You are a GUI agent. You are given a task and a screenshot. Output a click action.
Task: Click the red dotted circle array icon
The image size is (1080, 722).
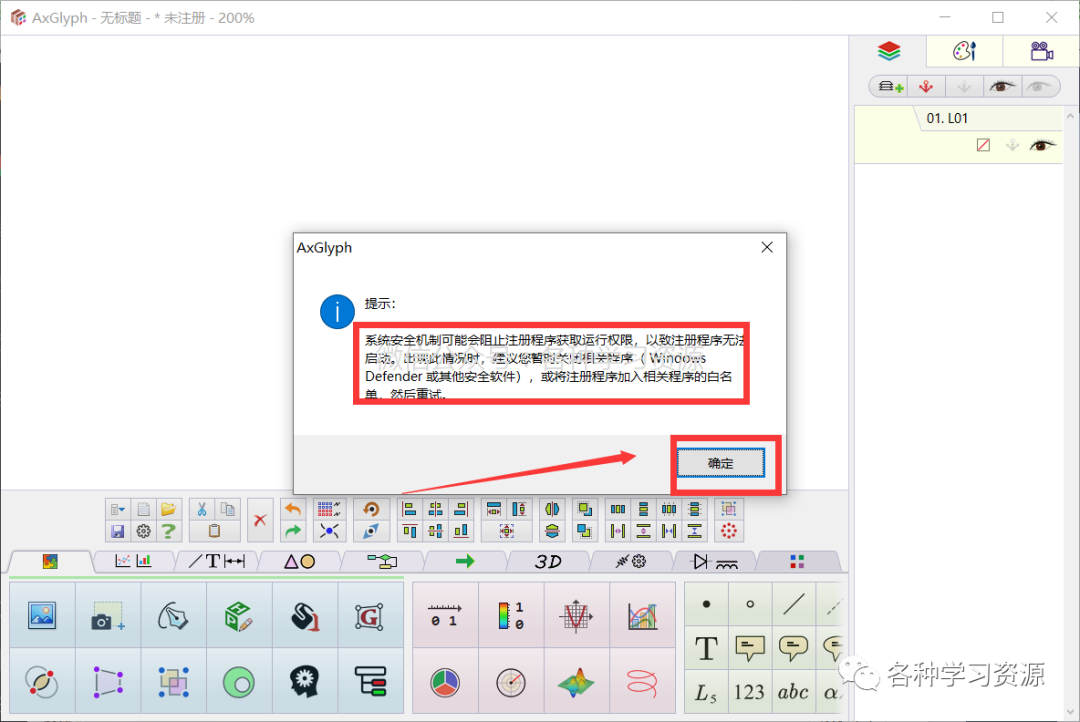(x=729, y=531)
